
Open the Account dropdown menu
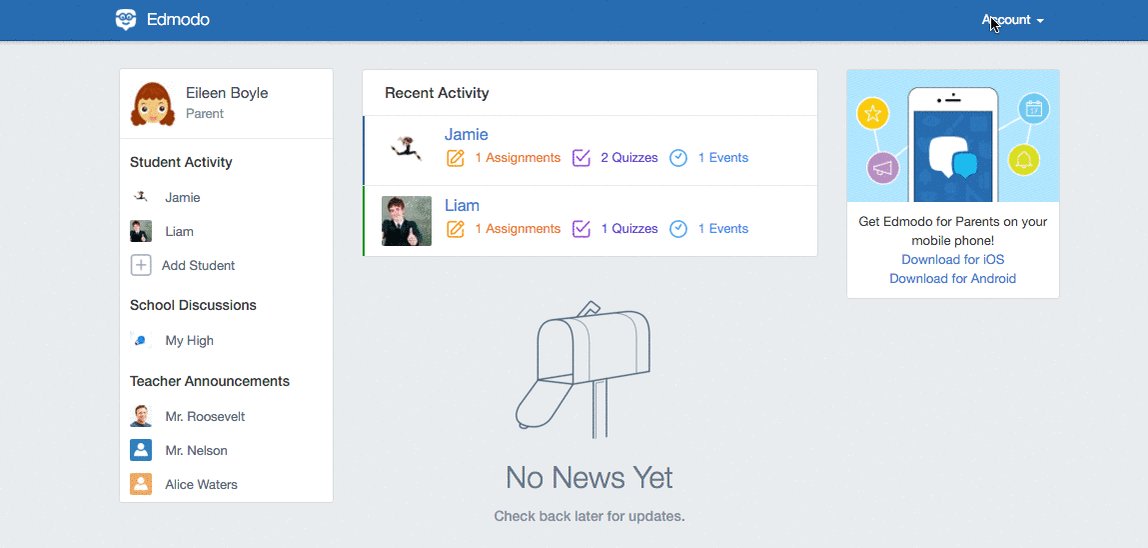pyautogui.click(x=1013, y=20)
